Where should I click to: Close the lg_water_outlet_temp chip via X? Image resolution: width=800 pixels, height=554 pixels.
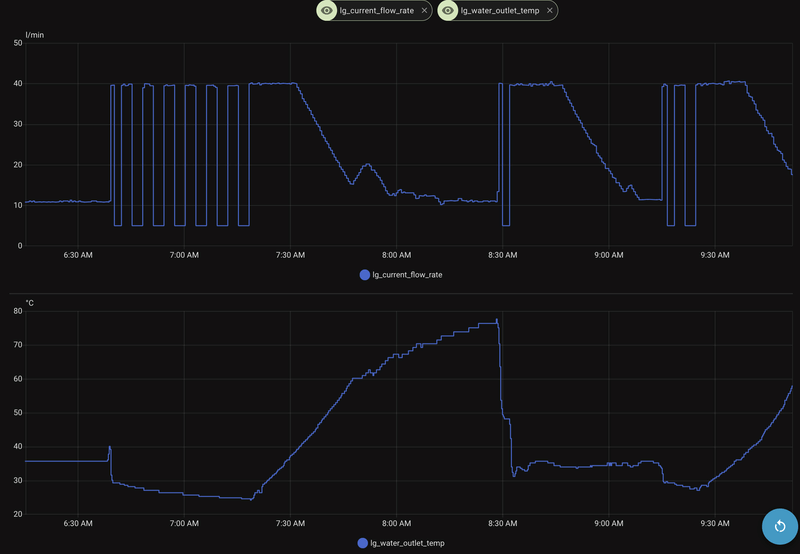[549, 11]
